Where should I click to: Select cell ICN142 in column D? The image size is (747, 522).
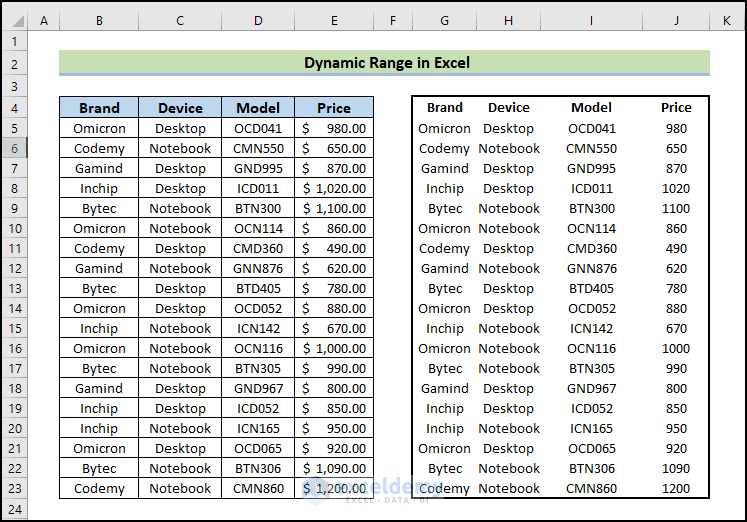coord(258,328)
